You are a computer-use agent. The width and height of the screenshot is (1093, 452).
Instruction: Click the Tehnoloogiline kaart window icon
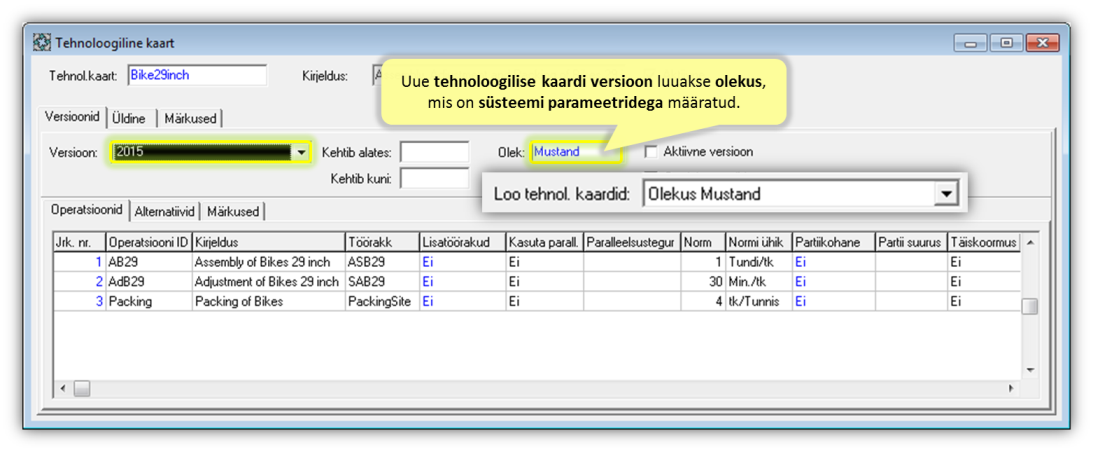(43, 44)
